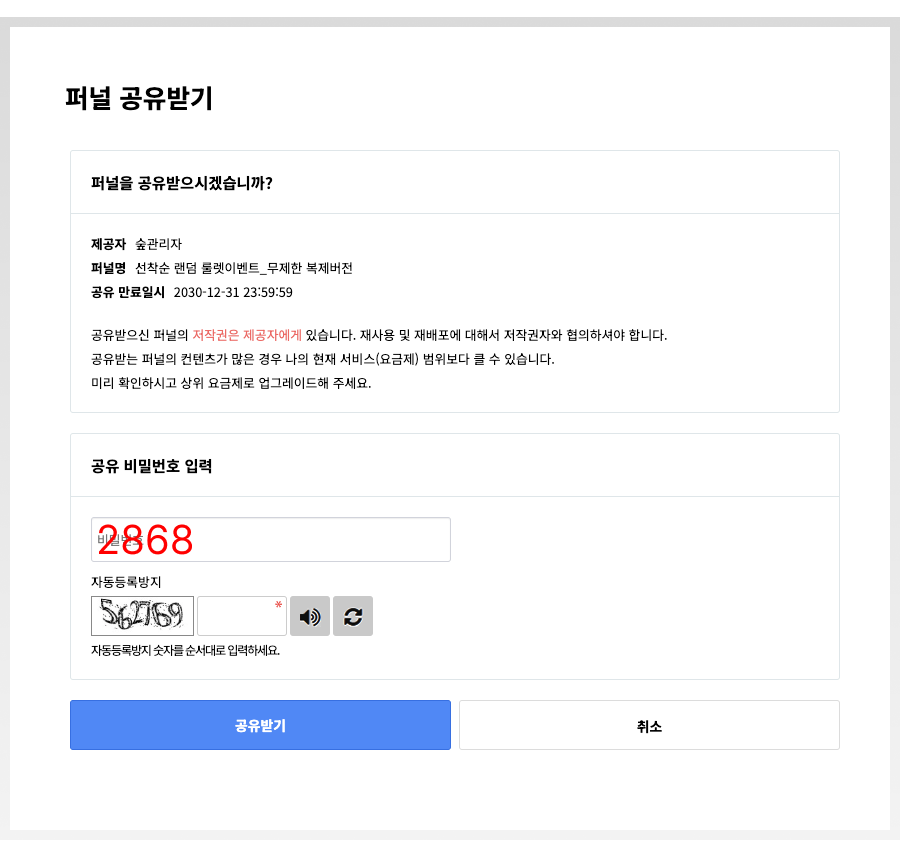Screen dimensions: 900x855
Task: Click the 퍼널을 공유받으시겠습니까? heading
Action: [x=182, y=183]
